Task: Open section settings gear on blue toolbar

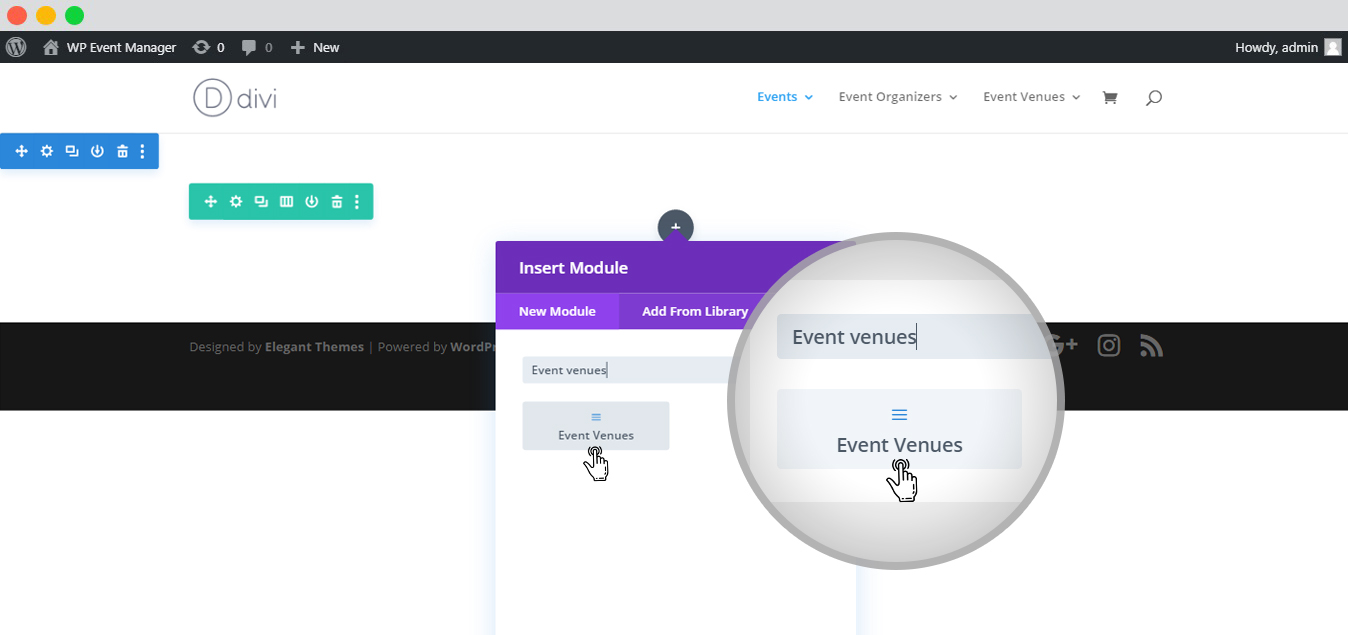Action: tap(47, 151)
